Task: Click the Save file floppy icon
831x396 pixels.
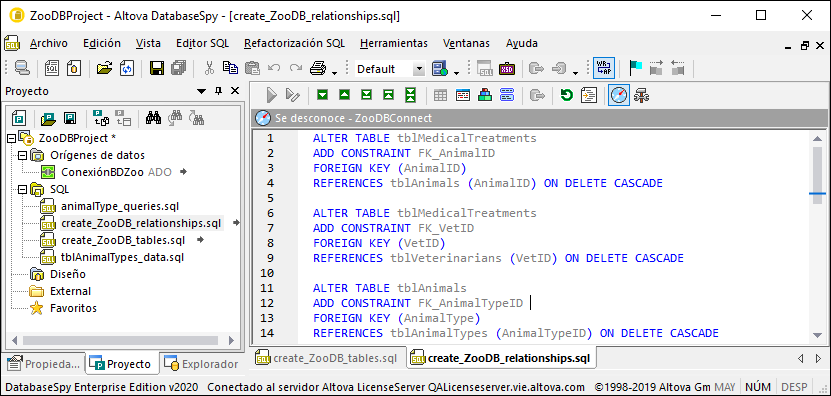Action: (156, 68)
